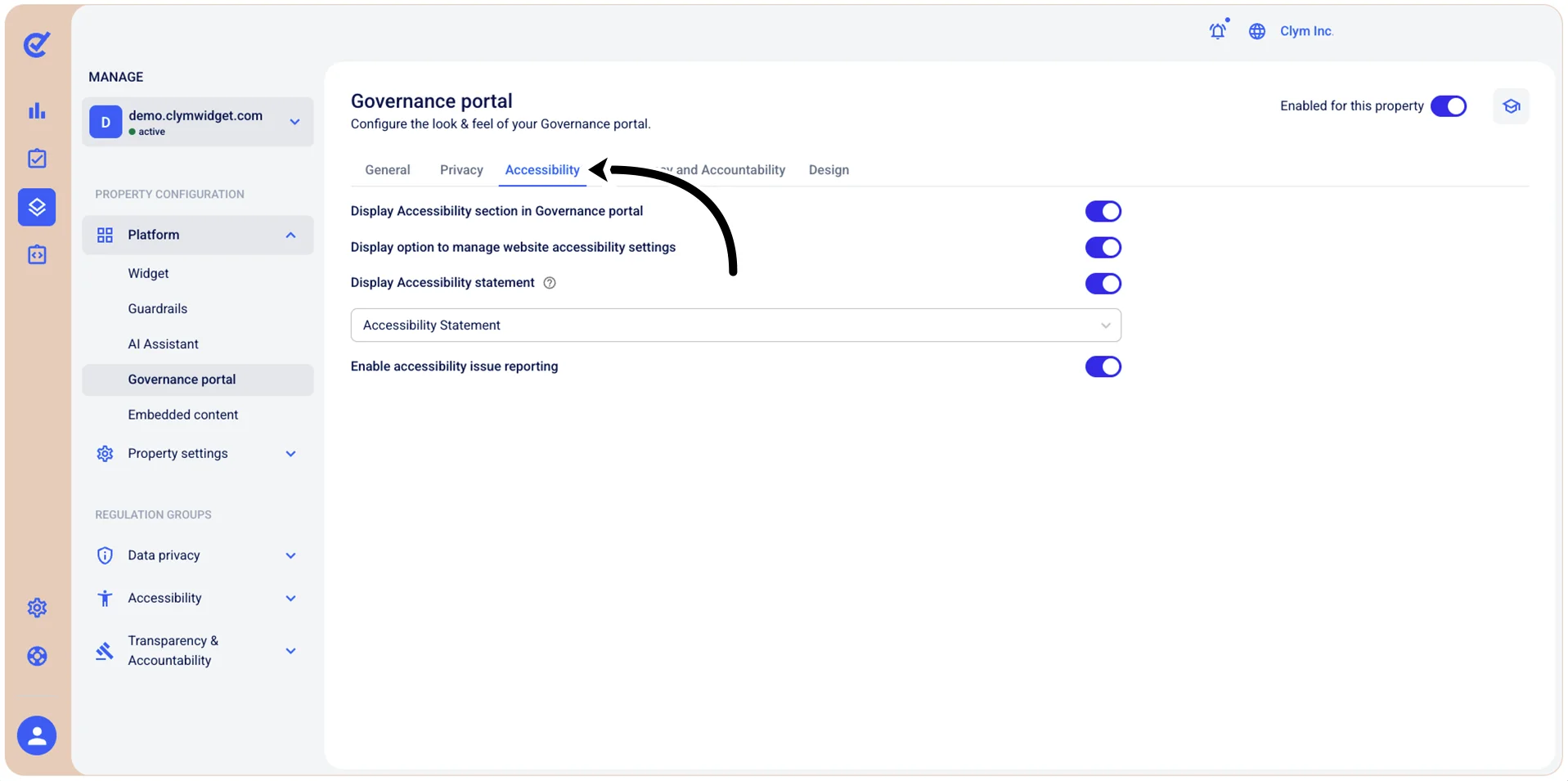Click the Clym Inc. account name
1568x781 pixels.
tap(1306, 31)
